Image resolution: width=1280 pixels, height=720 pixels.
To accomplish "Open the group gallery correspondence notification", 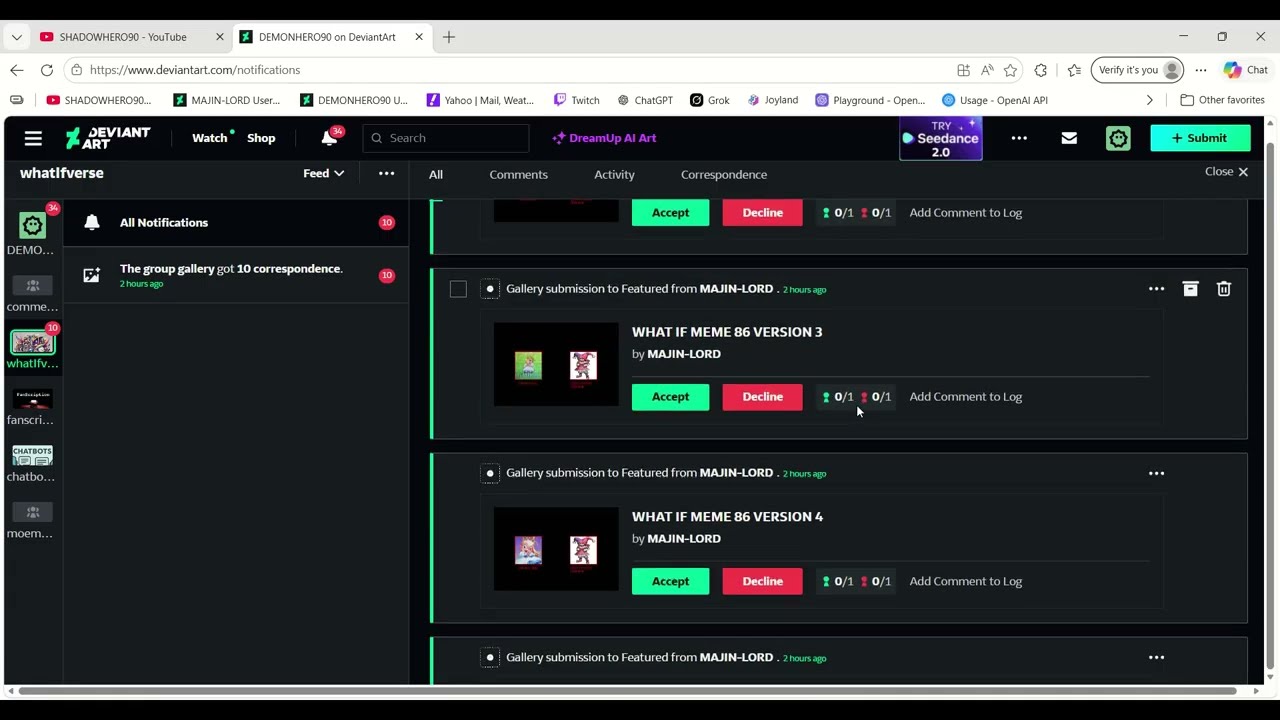I will [236, 275].
